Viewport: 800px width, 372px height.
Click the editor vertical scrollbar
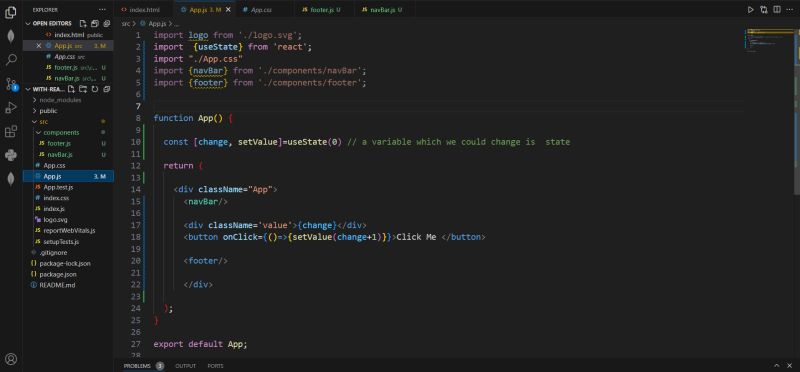click(x=797, y=111)
